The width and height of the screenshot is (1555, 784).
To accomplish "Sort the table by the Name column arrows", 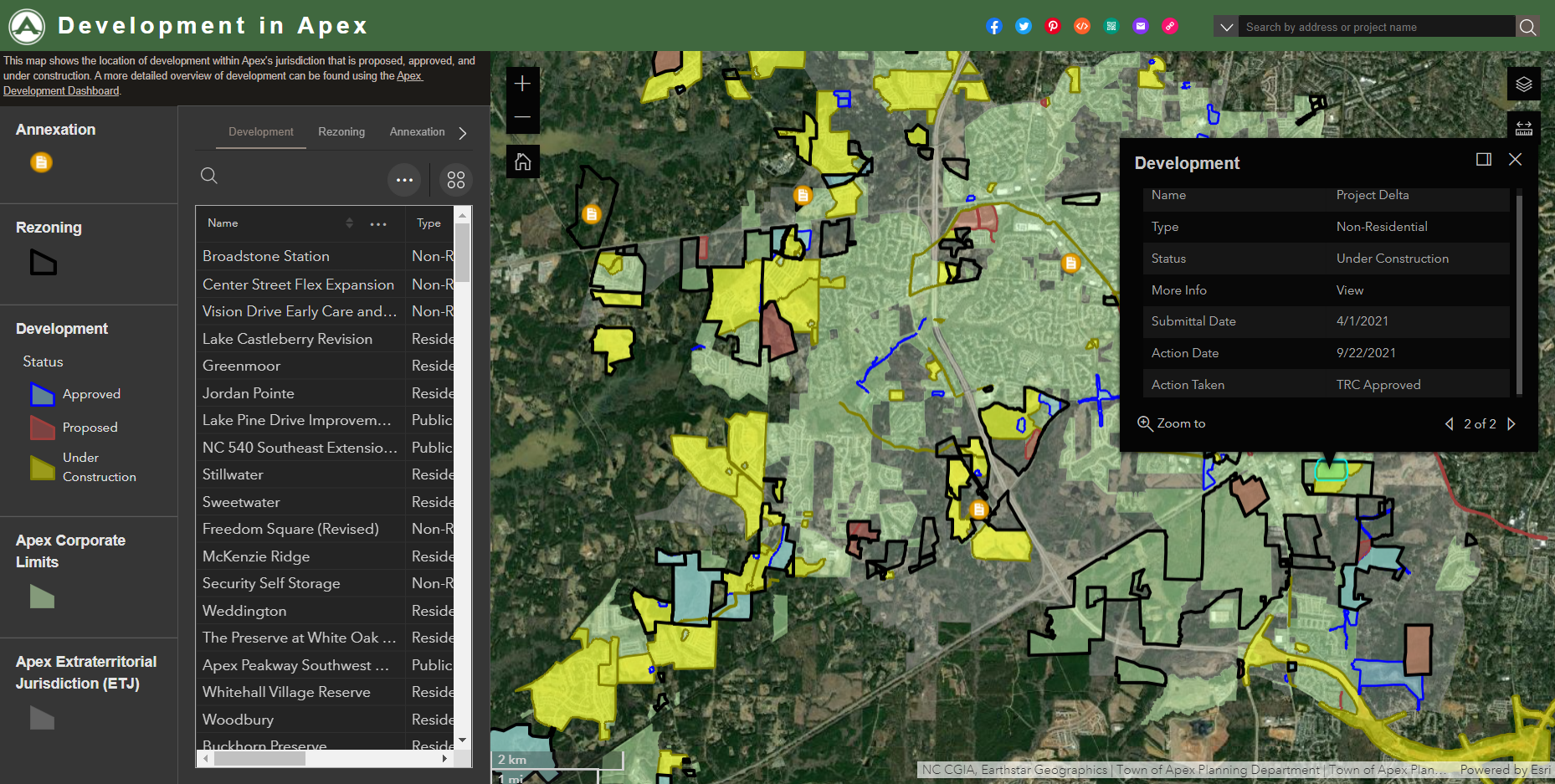I will (x=350, y=223).
